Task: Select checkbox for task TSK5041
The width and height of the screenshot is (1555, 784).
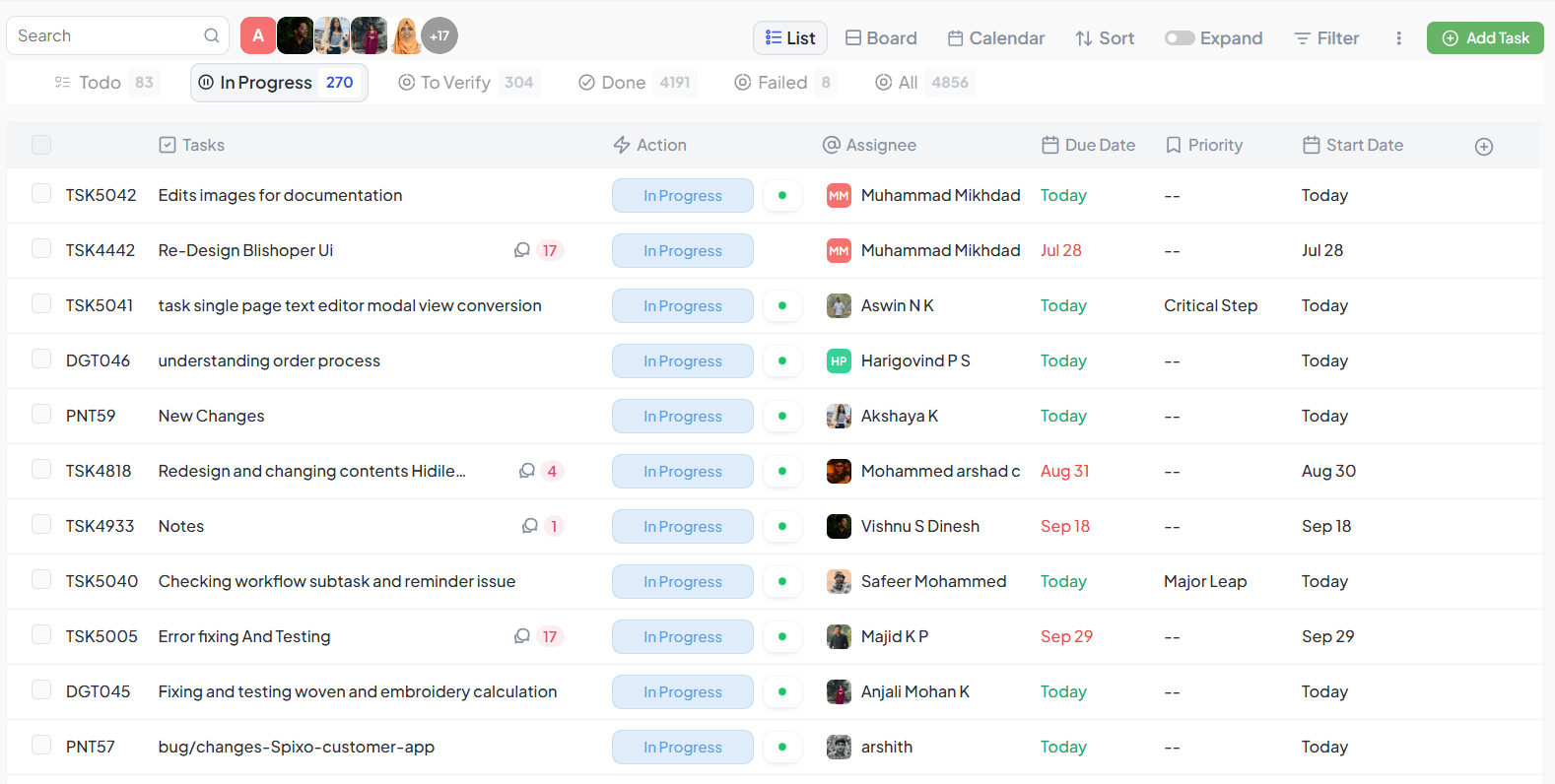Action: 41,304
